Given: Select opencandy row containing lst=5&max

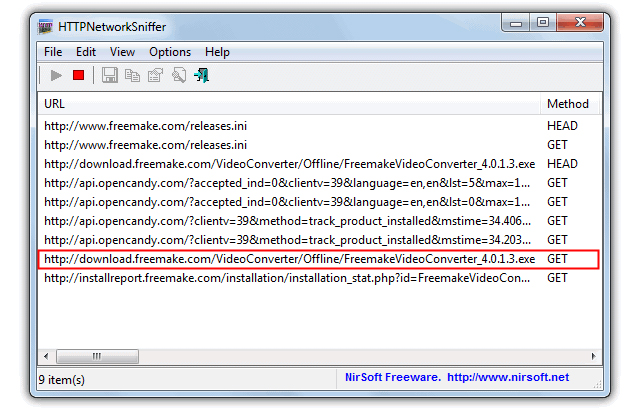Looking at the screenshot, I should 320,183.
